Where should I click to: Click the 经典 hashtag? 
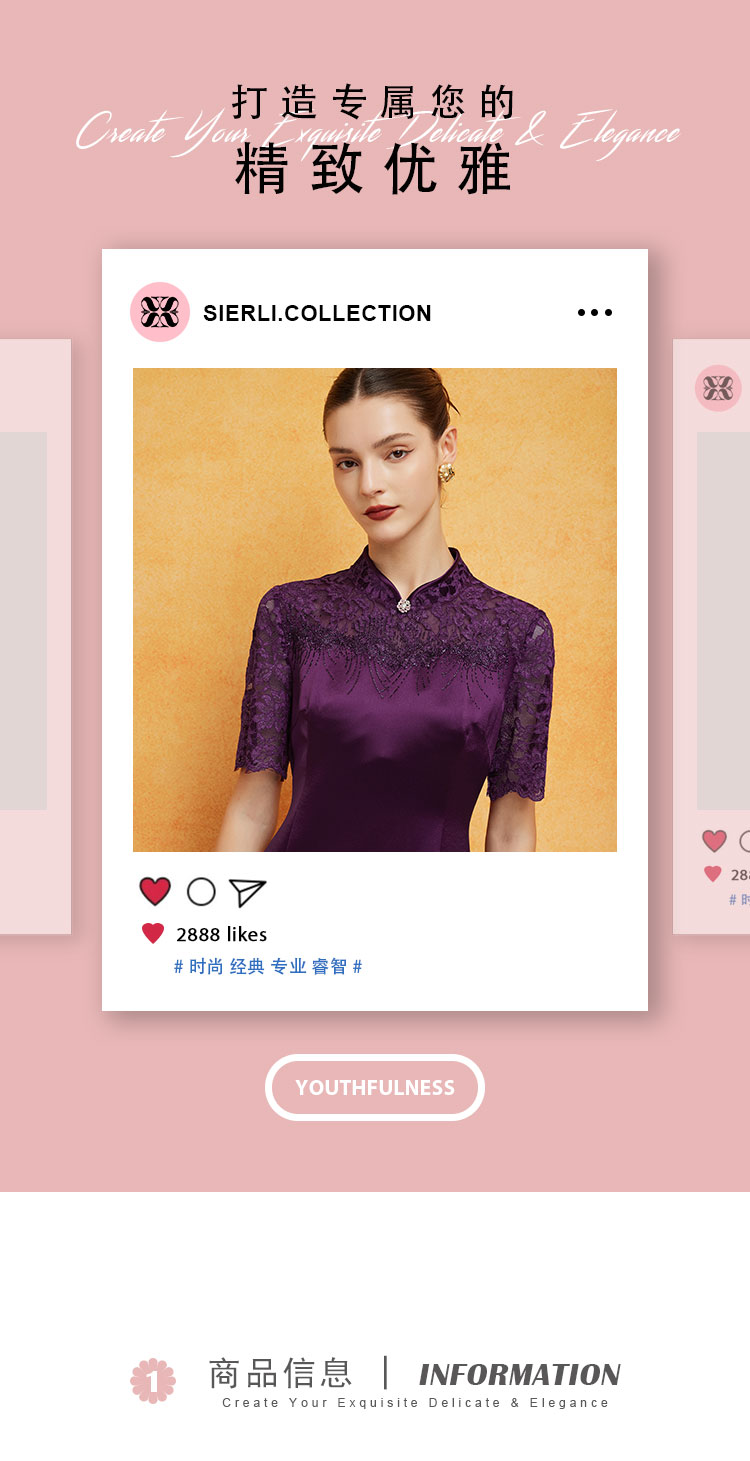247,967
